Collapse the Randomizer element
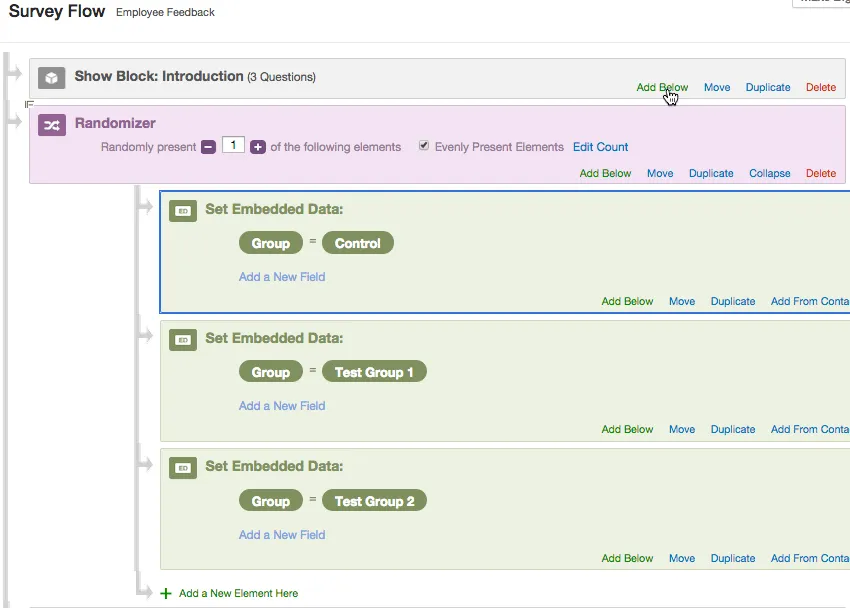 pyautogui.click(x=769, y=173)
